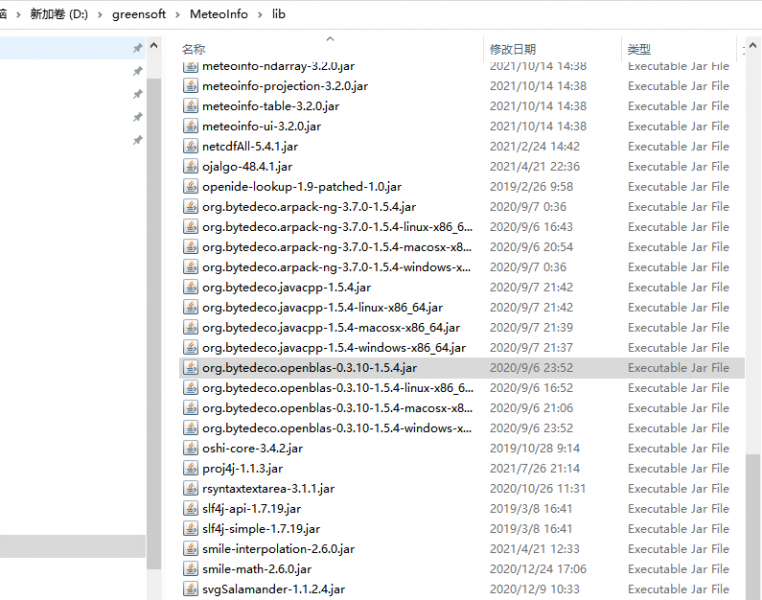
Task: Go to MeteoInfo in the address path
Action: pyautogui.click(x=219, y=15)
